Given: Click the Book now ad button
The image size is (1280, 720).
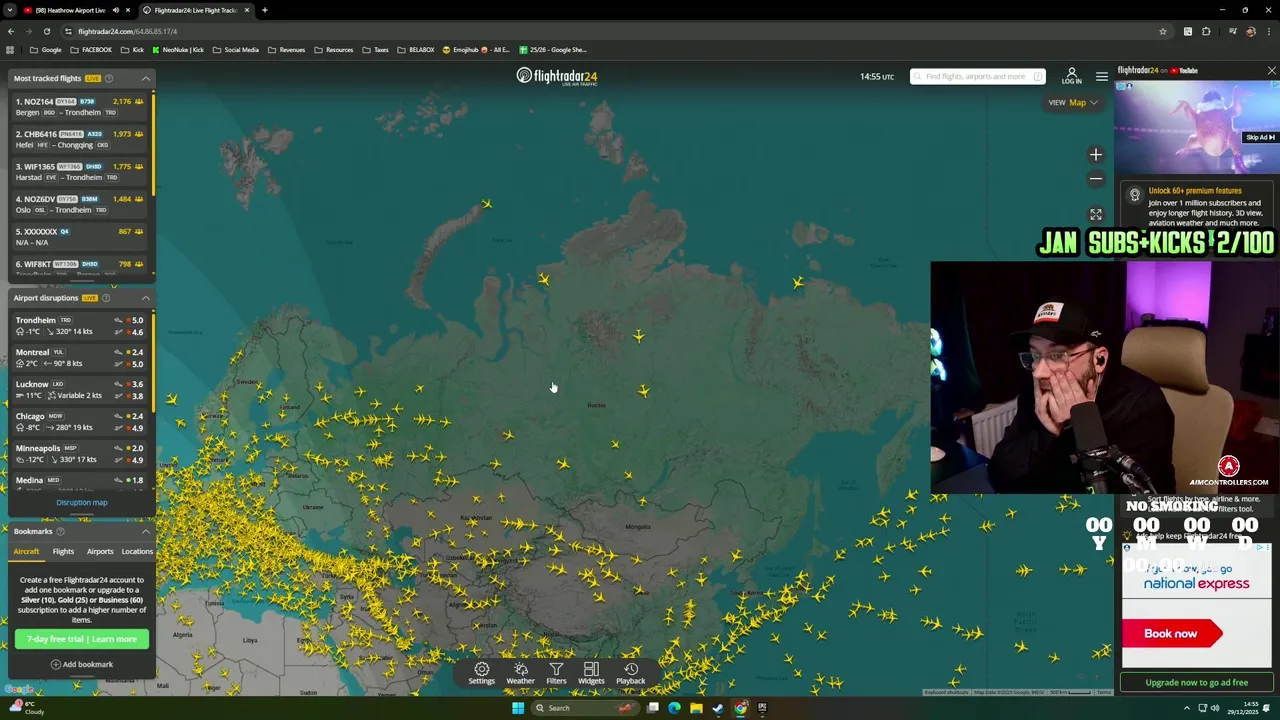Looking at the screenshot, I should (1172, 633).
